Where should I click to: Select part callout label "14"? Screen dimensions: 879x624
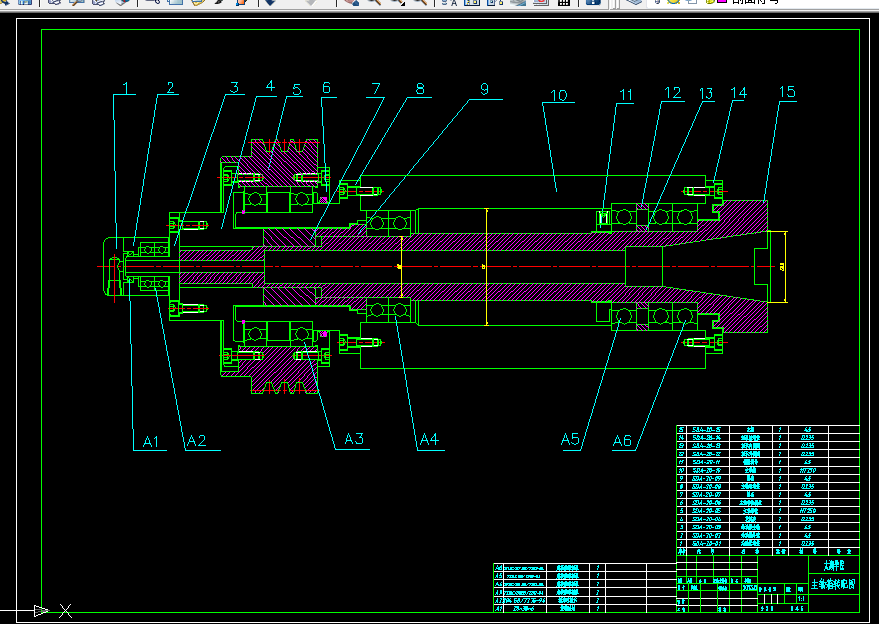click(739, 93)
